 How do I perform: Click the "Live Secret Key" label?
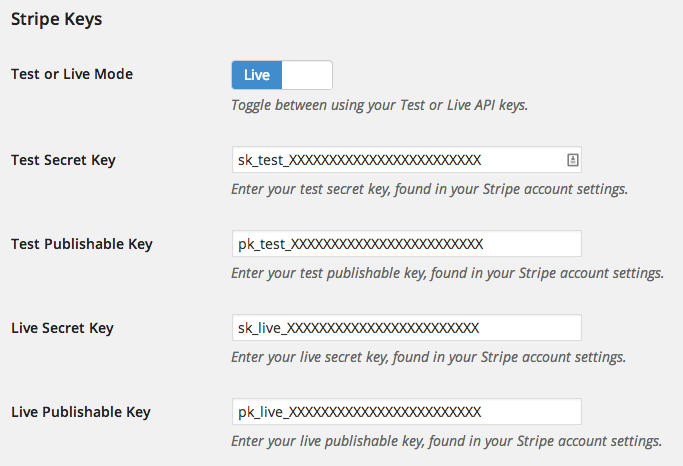[x=62, y=328]
